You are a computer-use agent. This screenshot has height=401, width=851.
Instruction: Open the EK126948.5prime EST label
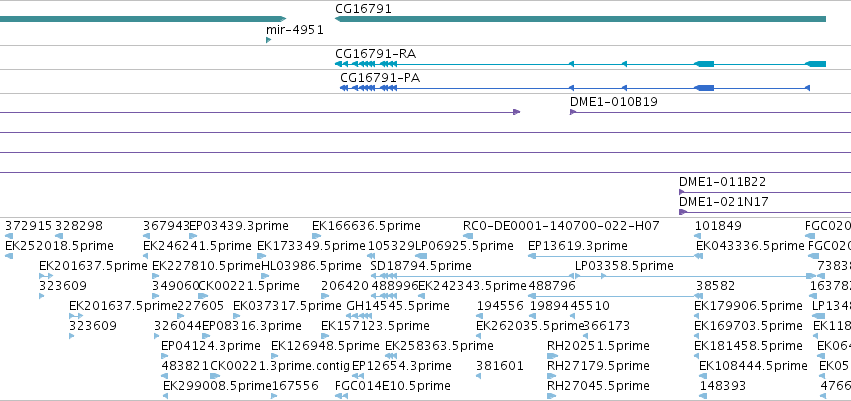pos(326,346)
